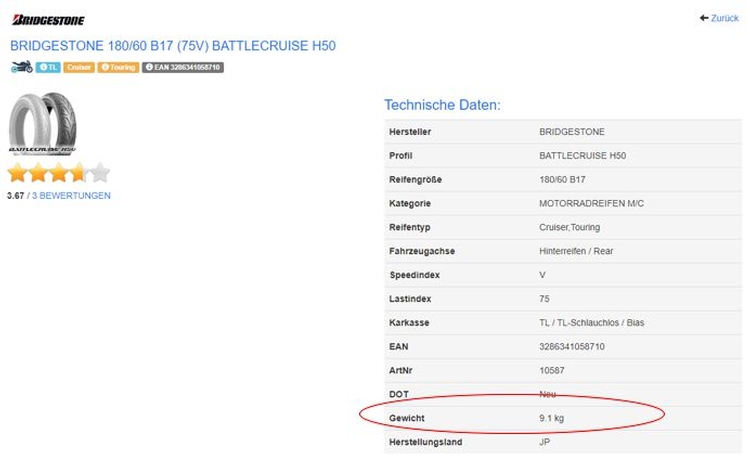Click the Technische Daten heading
The width and height of the screenshot is (750, 461).
coord(442,105)
